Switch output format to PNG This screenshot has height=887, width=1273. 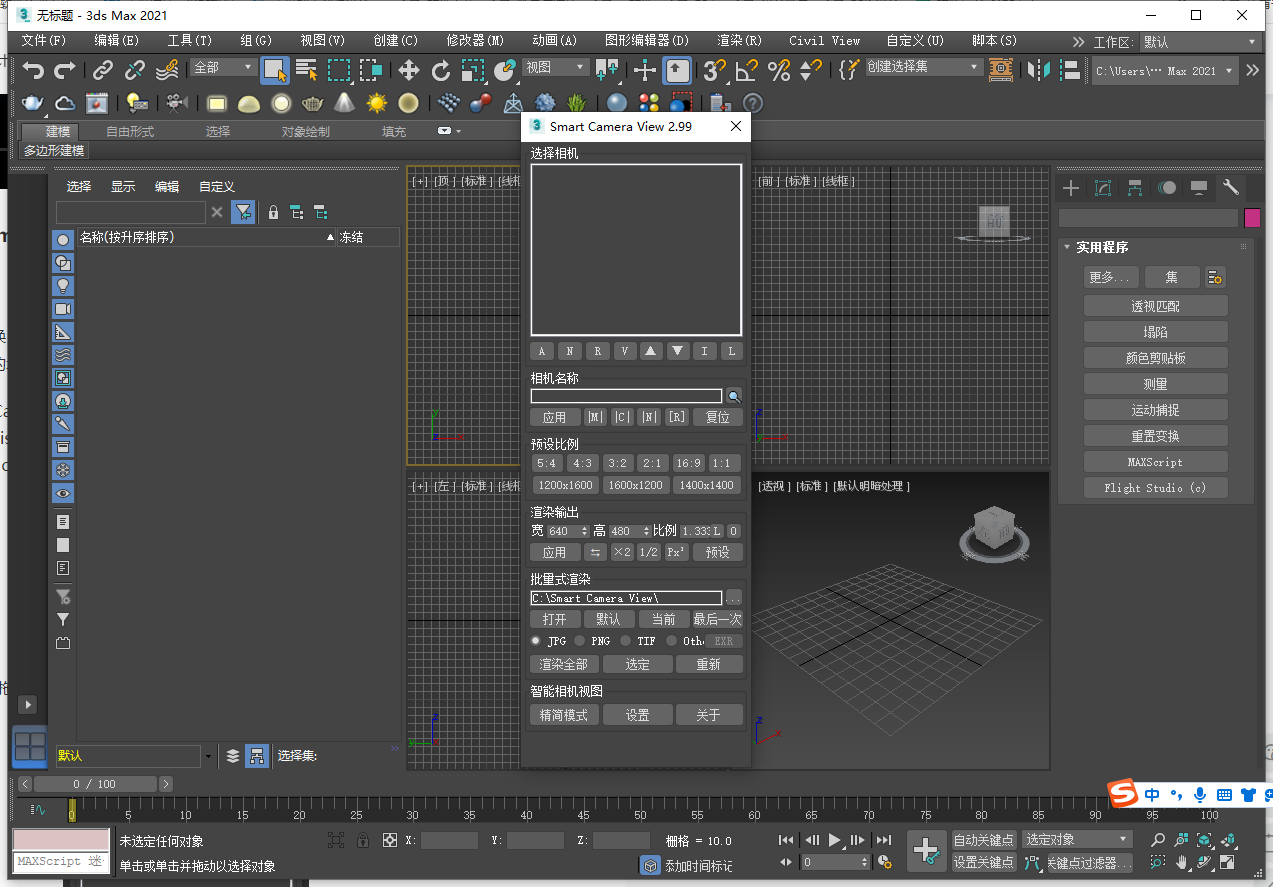pos(580,641)
